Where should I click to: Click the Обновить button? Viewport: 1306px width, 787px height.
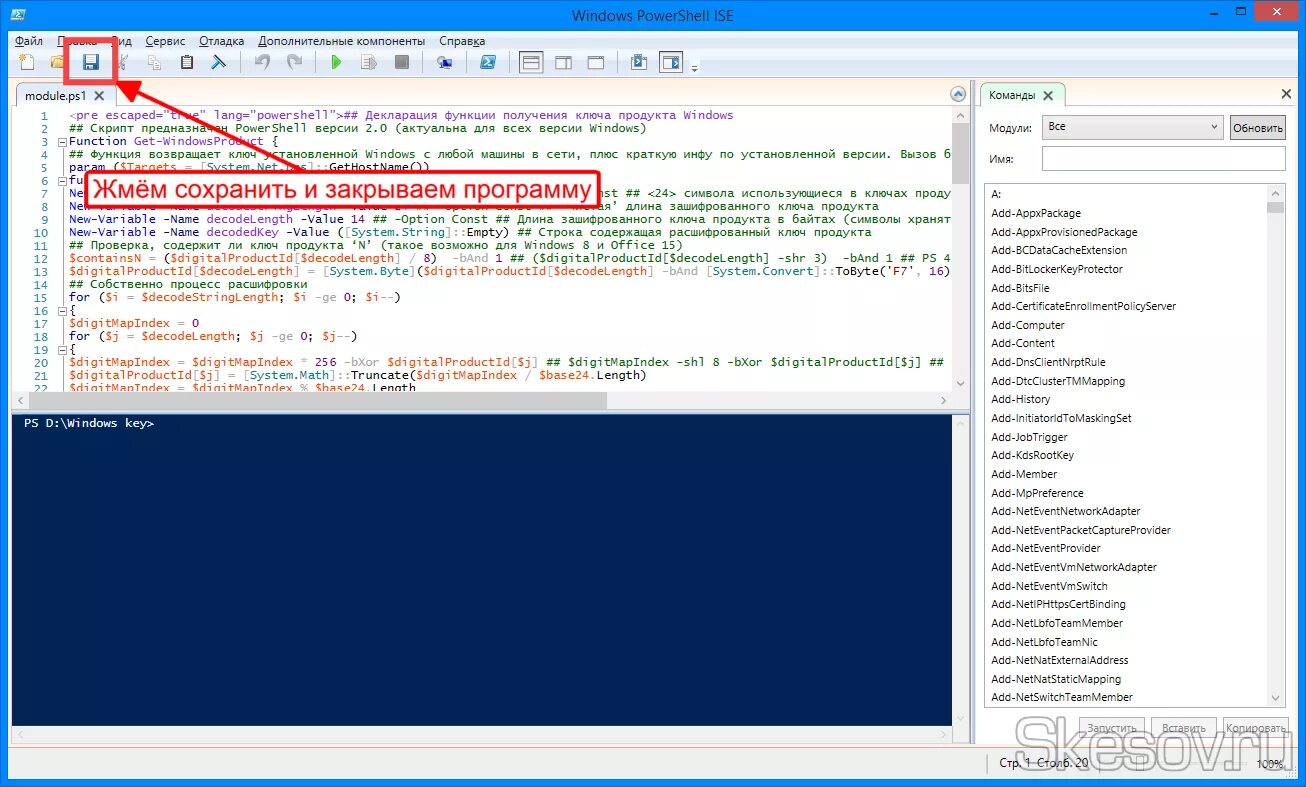(1258, 128)
